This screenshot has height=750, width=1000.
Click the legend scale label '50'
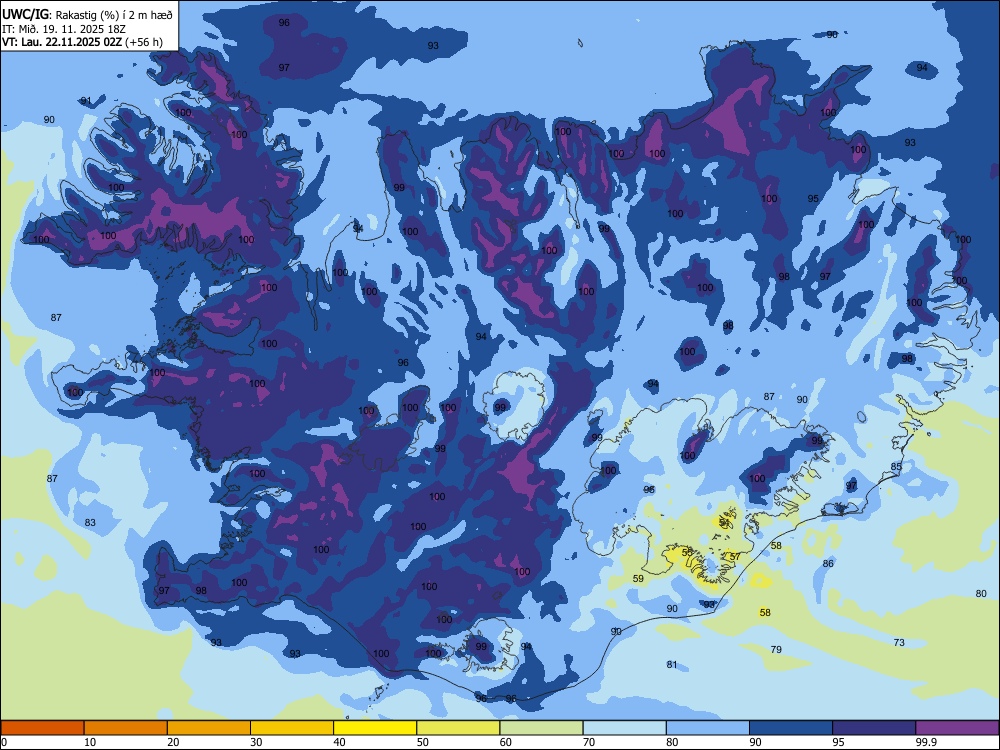pos(423,742)
